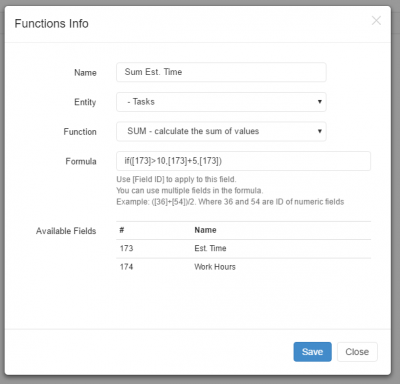Click the Name field label
This screenshot has height=384, width=400.
point(85,72)
